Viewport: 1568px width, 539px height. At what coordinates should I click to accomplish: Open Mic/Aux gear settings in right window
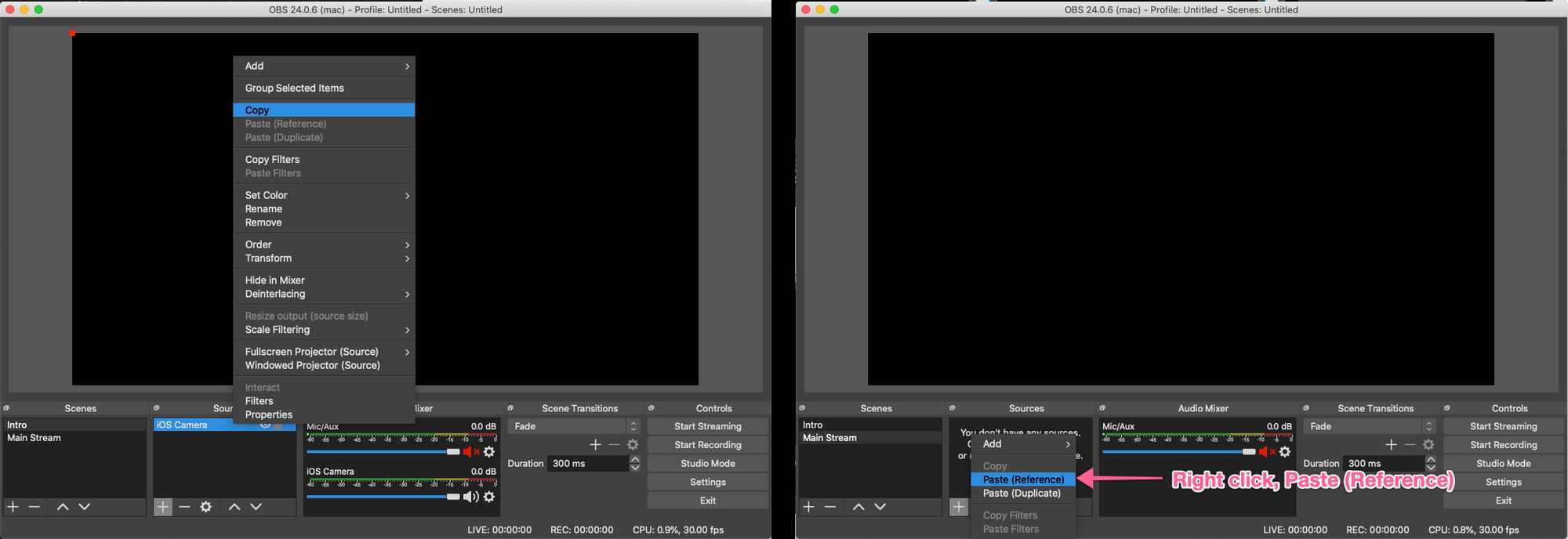click(x=1285, y=452)
